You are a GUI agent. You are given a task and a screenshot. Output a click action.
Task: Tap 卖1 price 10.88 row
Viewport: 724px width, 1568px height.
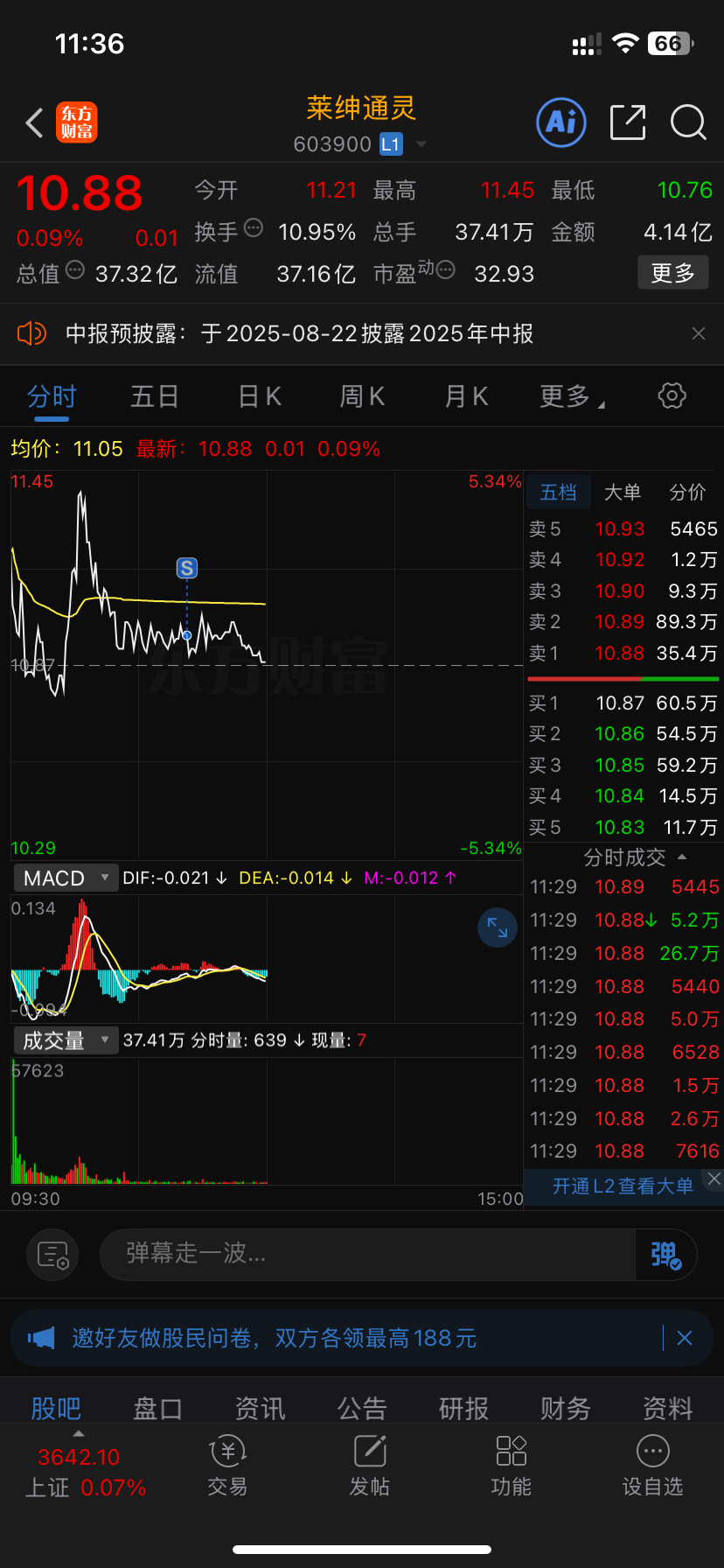pos(623,654)
